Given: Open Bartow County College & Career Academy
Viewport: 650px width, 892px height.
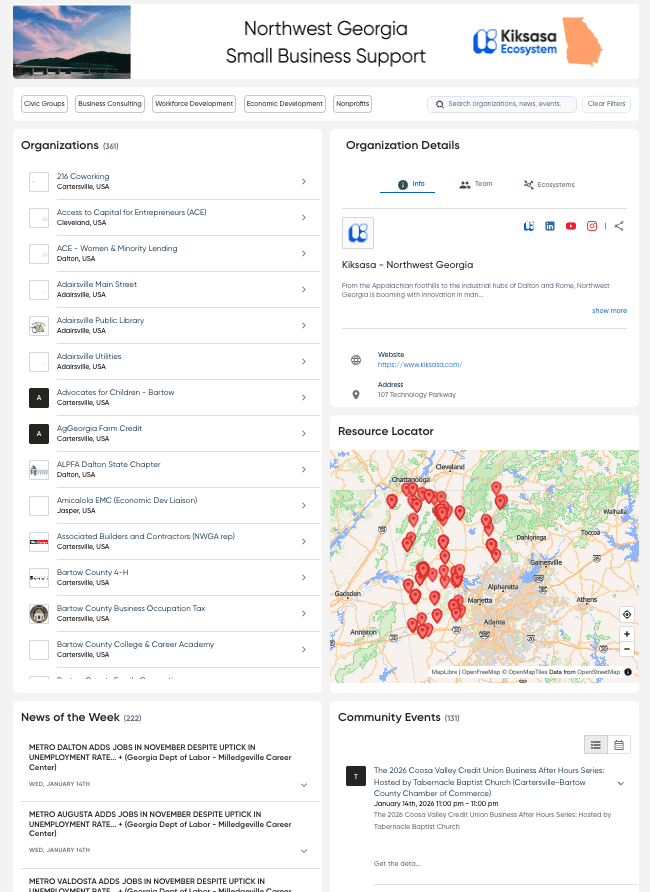Looking at the screenshot, I should 135,645.
